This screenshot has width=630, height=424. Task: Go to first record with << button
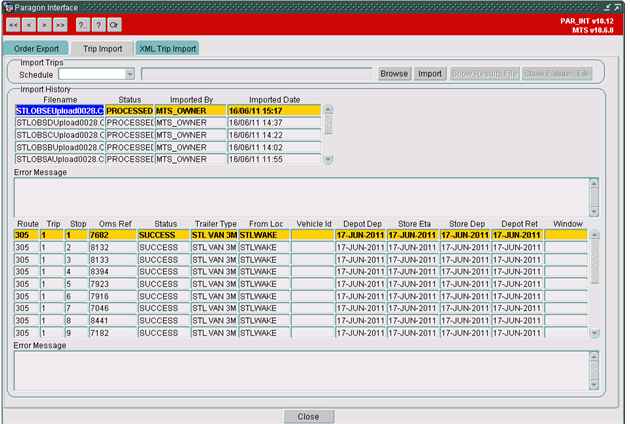[13, 25]
